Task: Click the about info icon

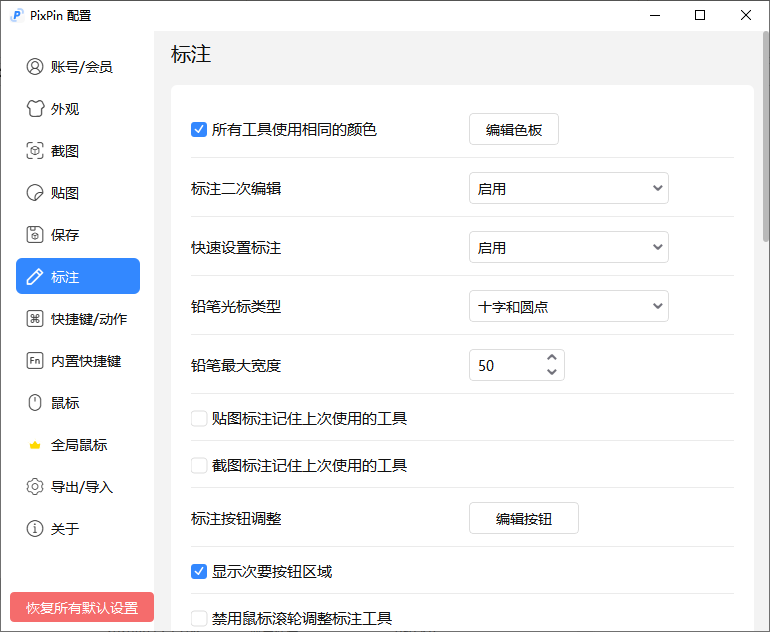Action: [x=35, y=529]
